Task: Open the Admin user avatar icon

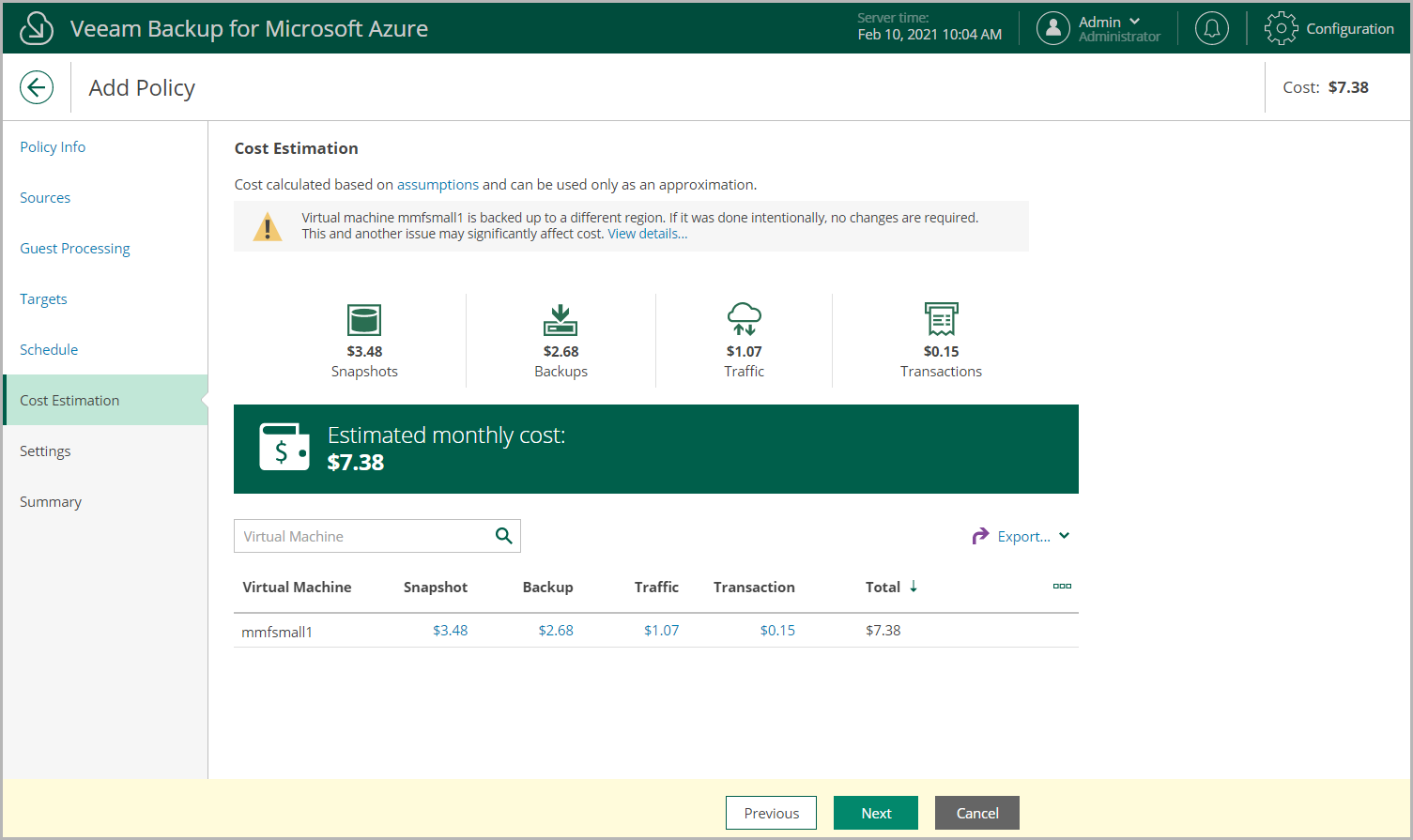Action: click(1053, 28)
